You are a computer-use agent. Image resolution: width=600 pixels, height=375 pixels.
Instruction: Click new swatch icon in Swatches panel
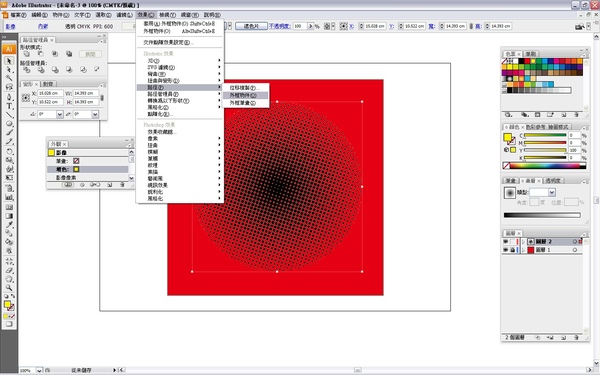coord(564,114)
